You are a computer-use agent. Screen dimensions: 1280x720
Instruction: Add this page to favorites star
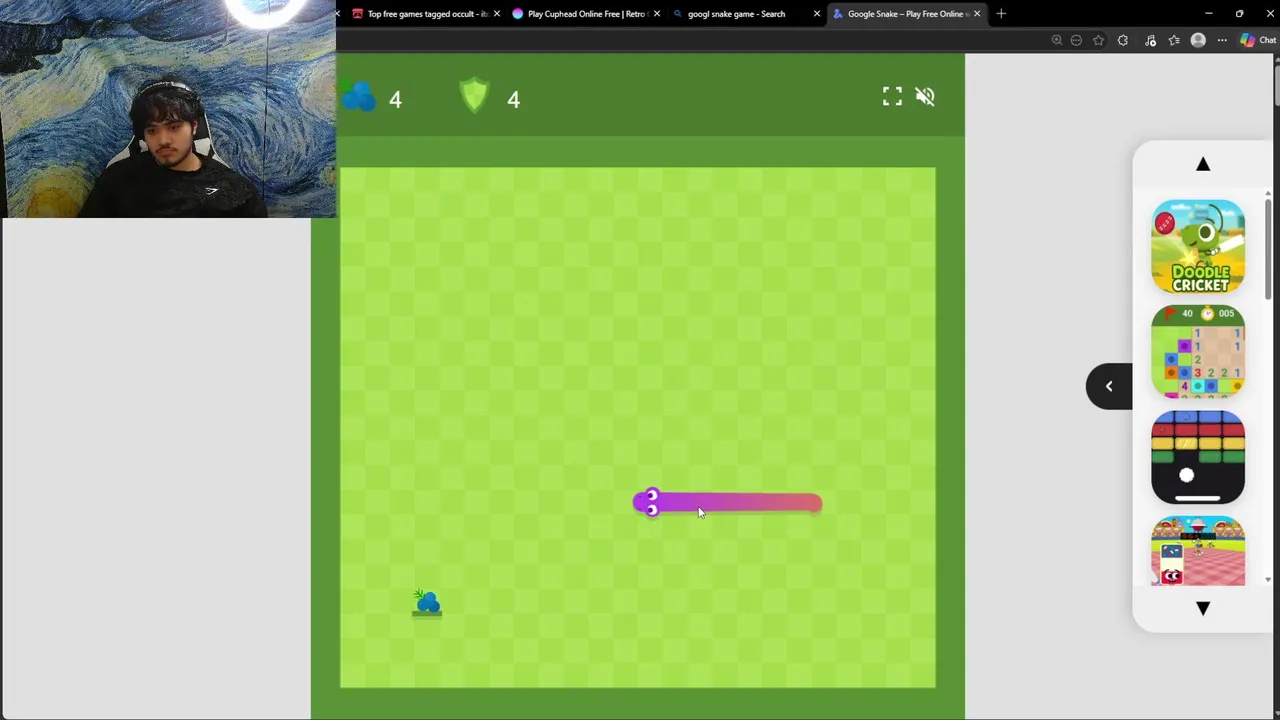1099,40
